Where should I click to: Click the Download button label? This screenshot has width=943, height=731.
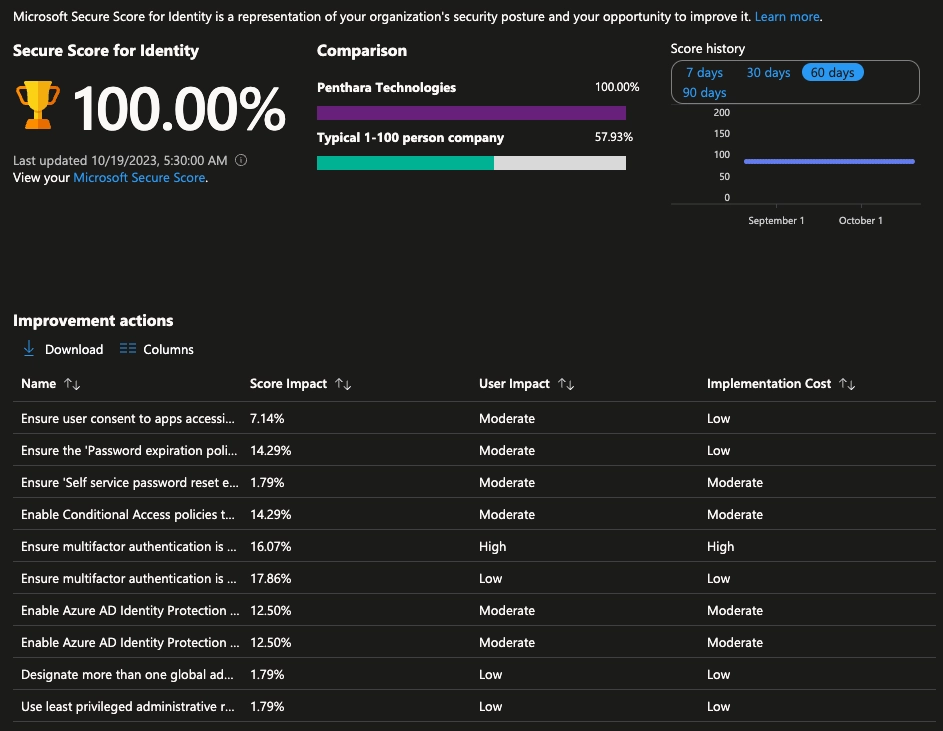74,350
